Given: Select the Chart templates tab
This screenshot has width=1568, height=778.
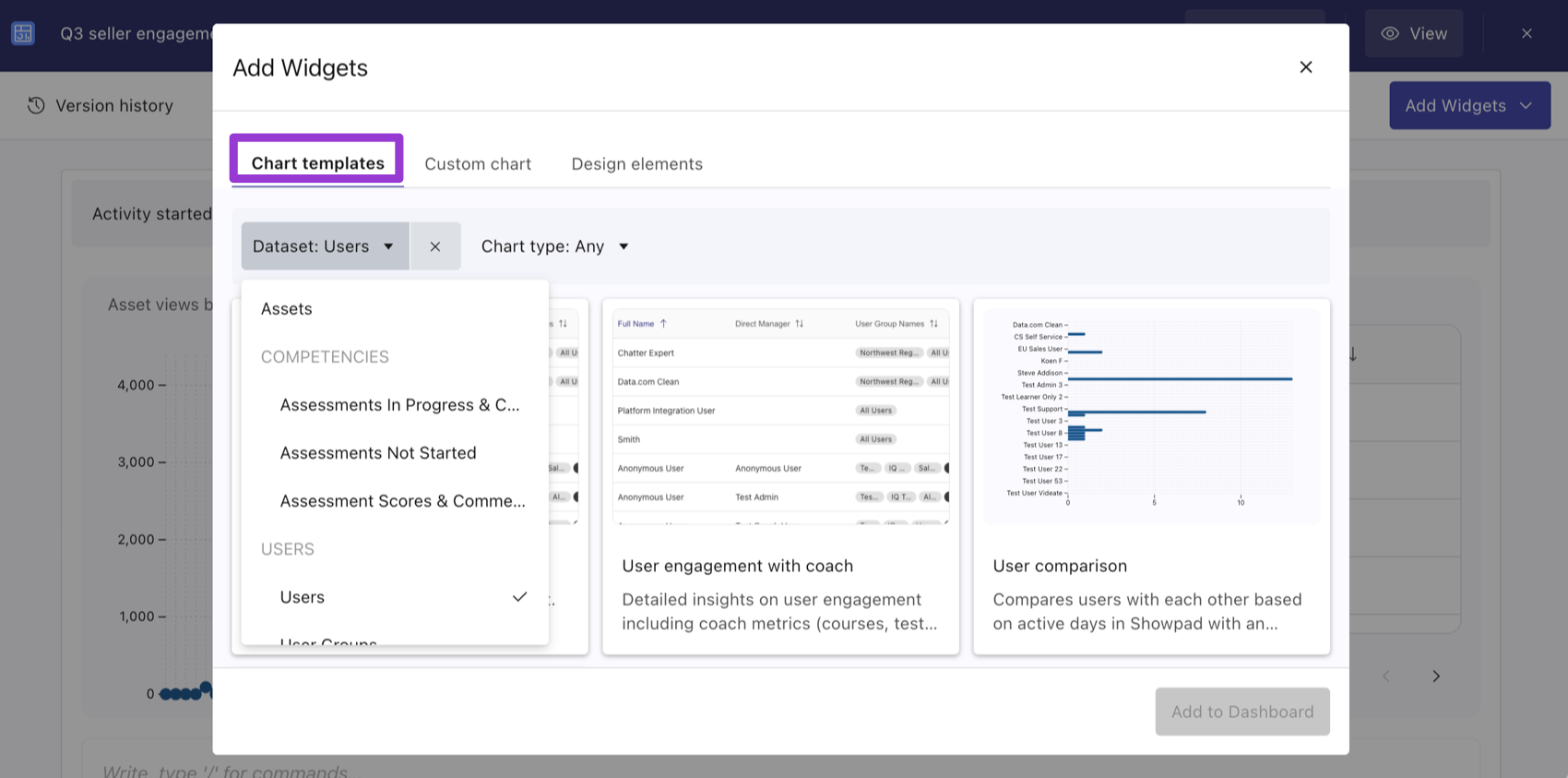Looking at the screenshot, I should point(317,163).
